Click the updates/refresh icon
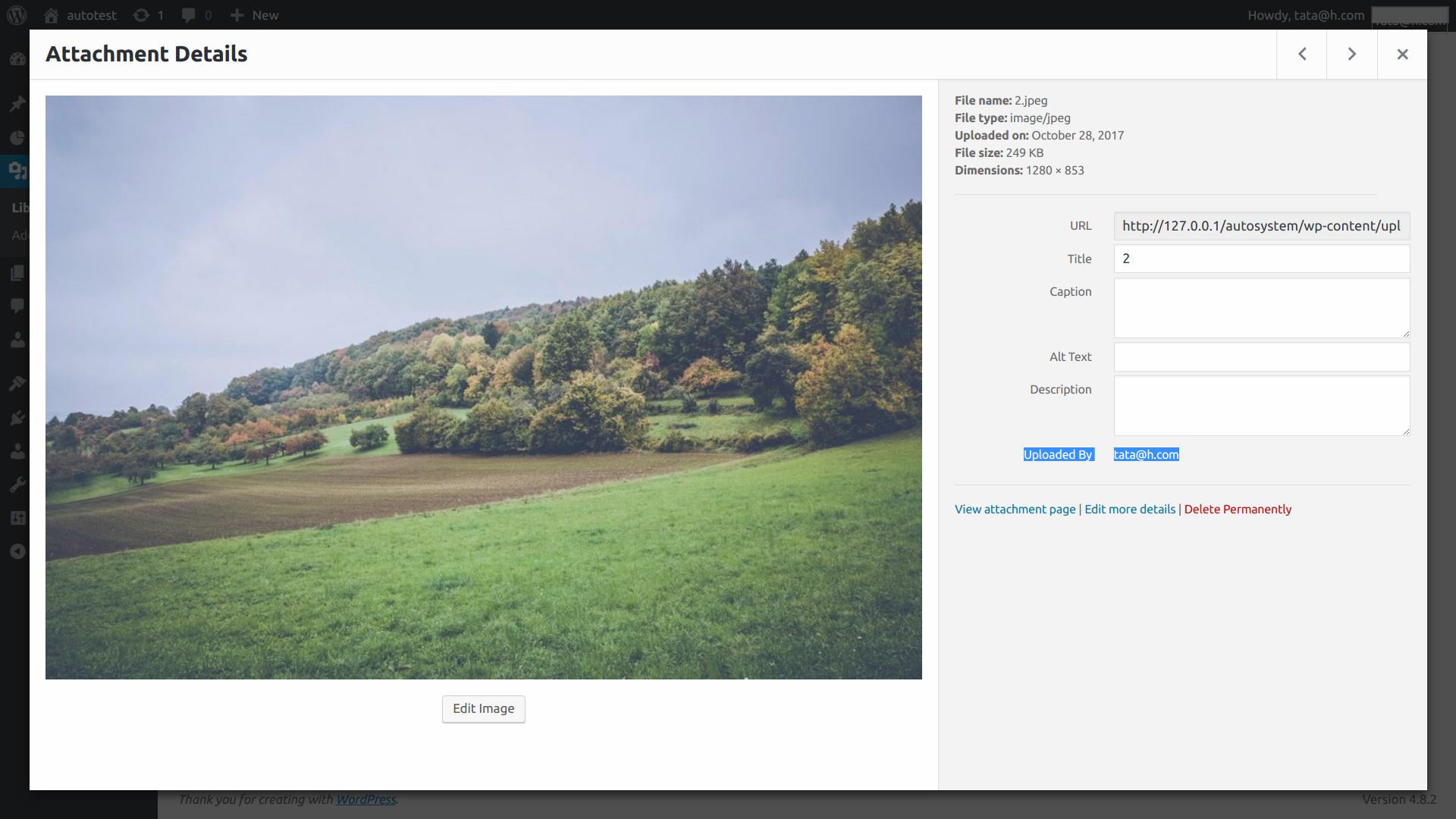The image size is (1456, 819). pos(140,15)
